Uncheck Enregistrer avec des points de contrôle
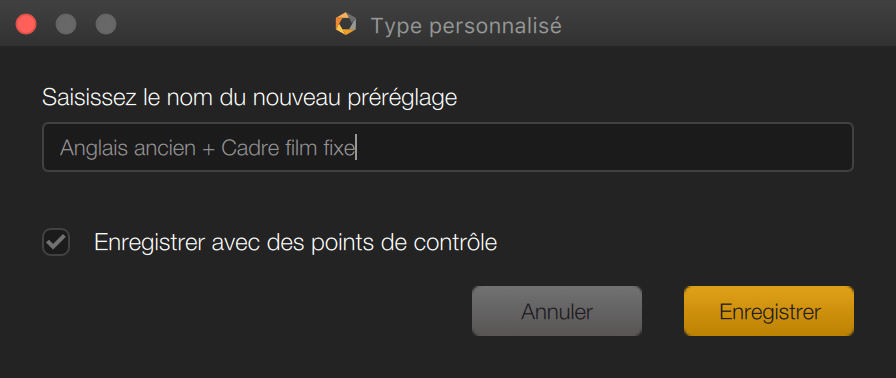 tap(57, 243)
